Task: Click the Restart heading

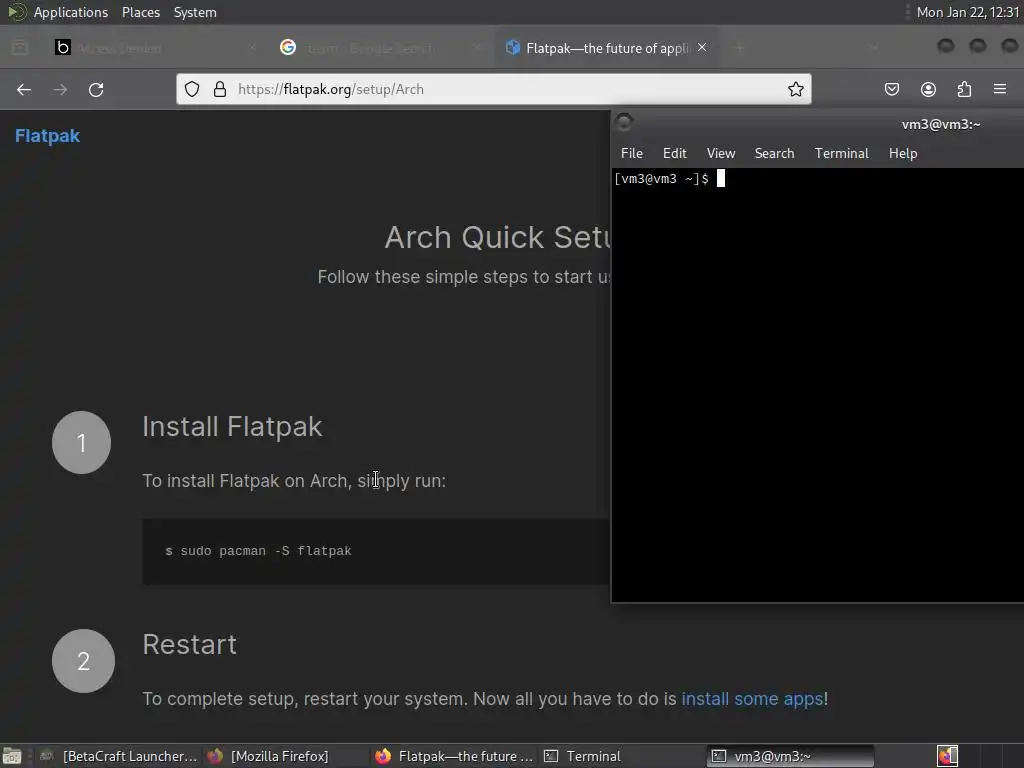Action: tap(189, 645)
